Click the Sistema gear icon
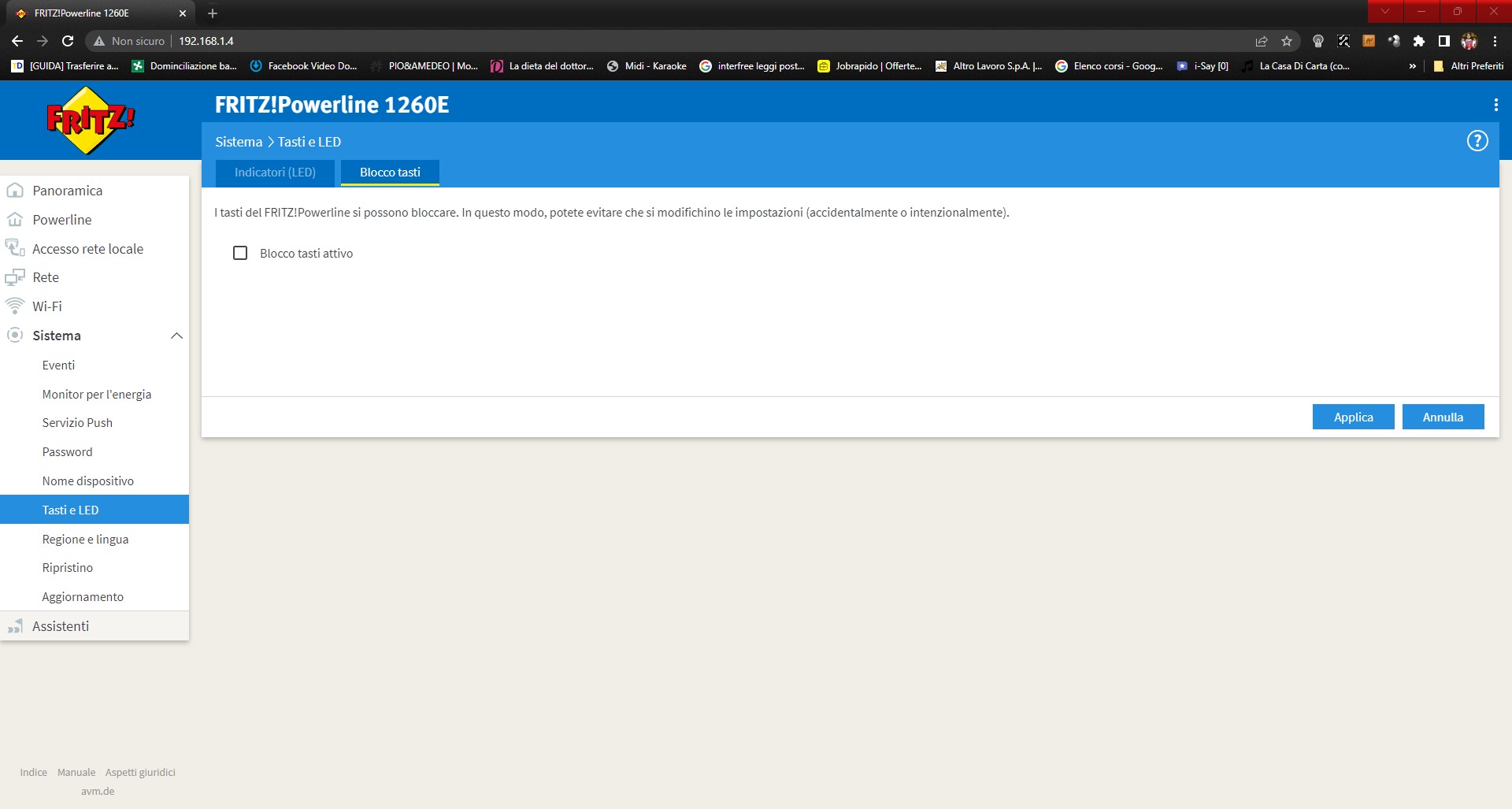The height and width of the screenshot is (809, 1512). 15,336
